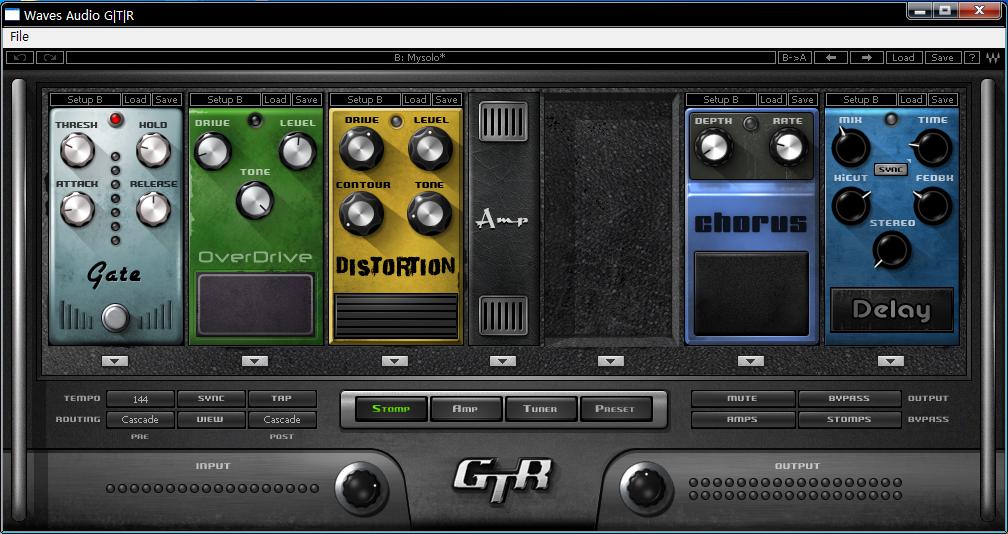Screen dimensions: 1008x534
Task: Toggle the Chorus pedal footswitch pad
Action: pos(751,294)
